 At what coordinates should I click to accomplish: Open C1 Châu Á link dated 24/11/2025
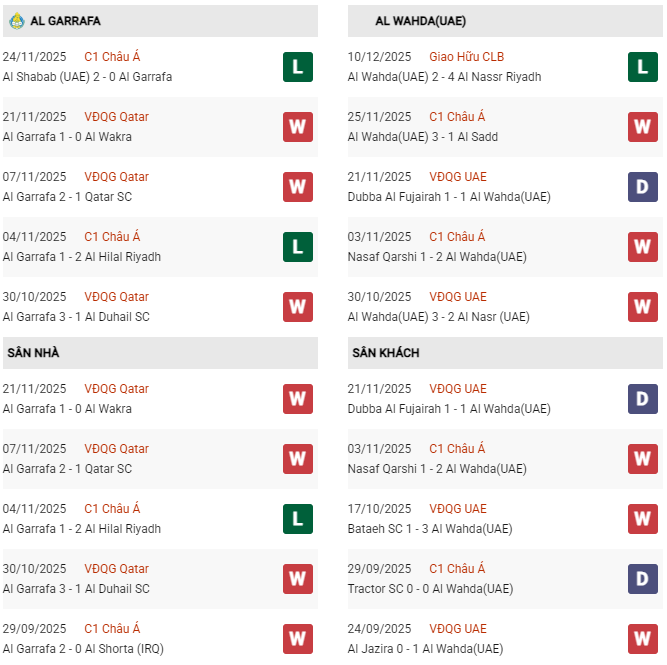click(x=112, y=57)
